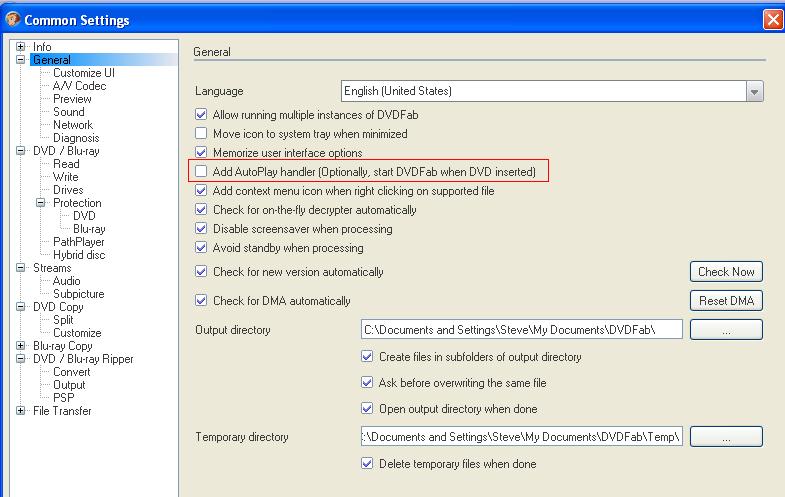The image size is (785, 497).
Task: Collapse the DVD / Blu-ray tree node
Action: (21, 151)
